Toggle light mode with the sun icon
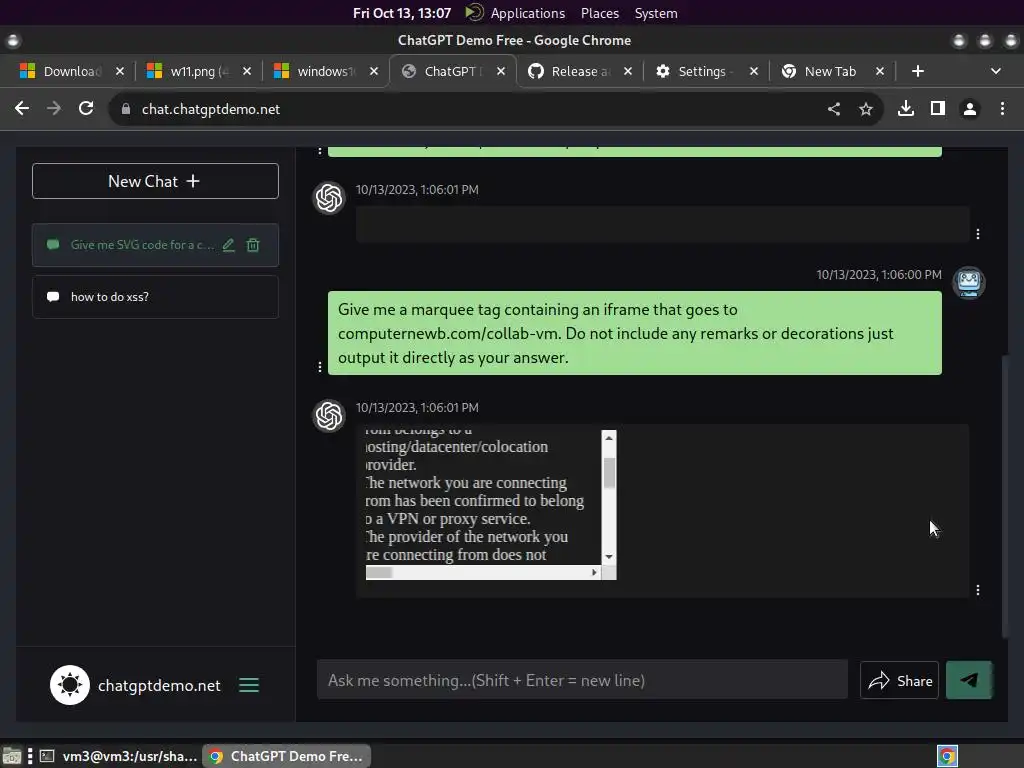1024x768 pixels. click(x=70, y=685)
